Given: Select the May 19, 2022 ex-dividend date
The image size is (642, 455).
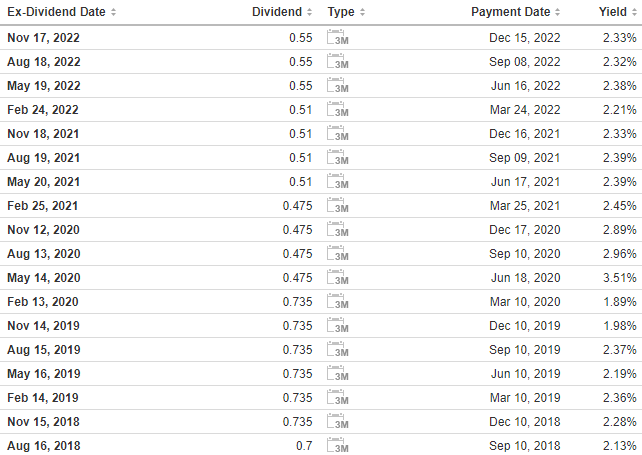Looking at the screenshot, I should click(x=44, y=86).
